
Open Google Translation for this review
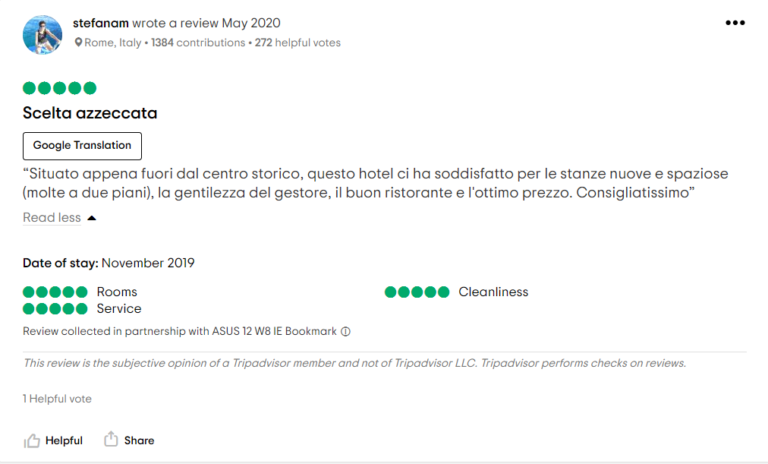tap(82, 146)
